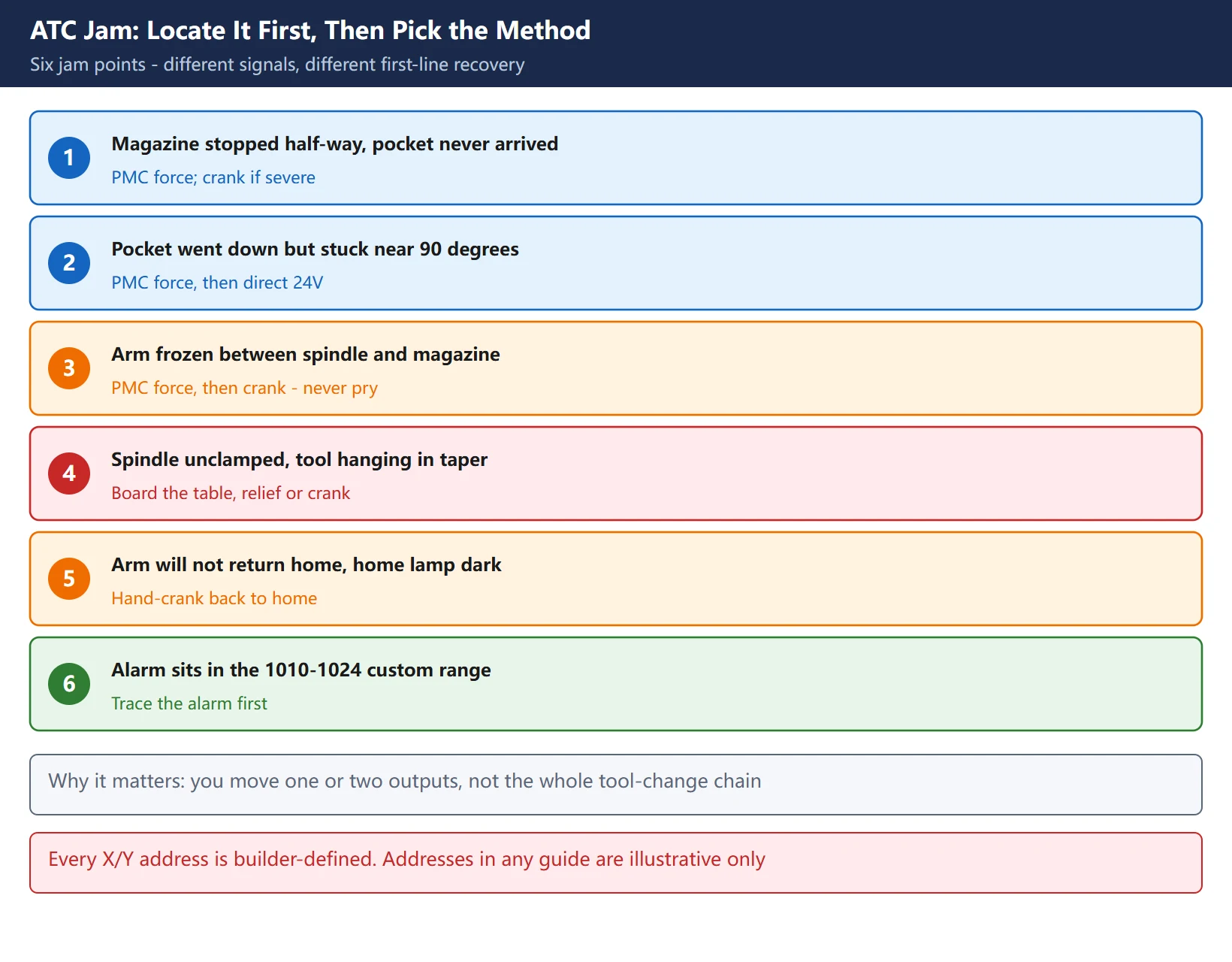Select 'PMC force; crank if severe' text
This screenshot has height=962, width=1232.
[213, 177]
